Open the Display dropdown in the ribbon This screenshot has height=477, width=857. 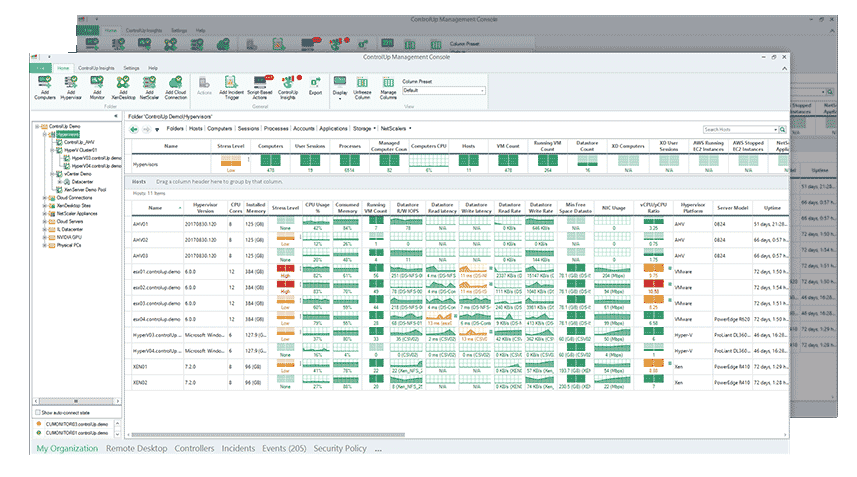[340, 88]
